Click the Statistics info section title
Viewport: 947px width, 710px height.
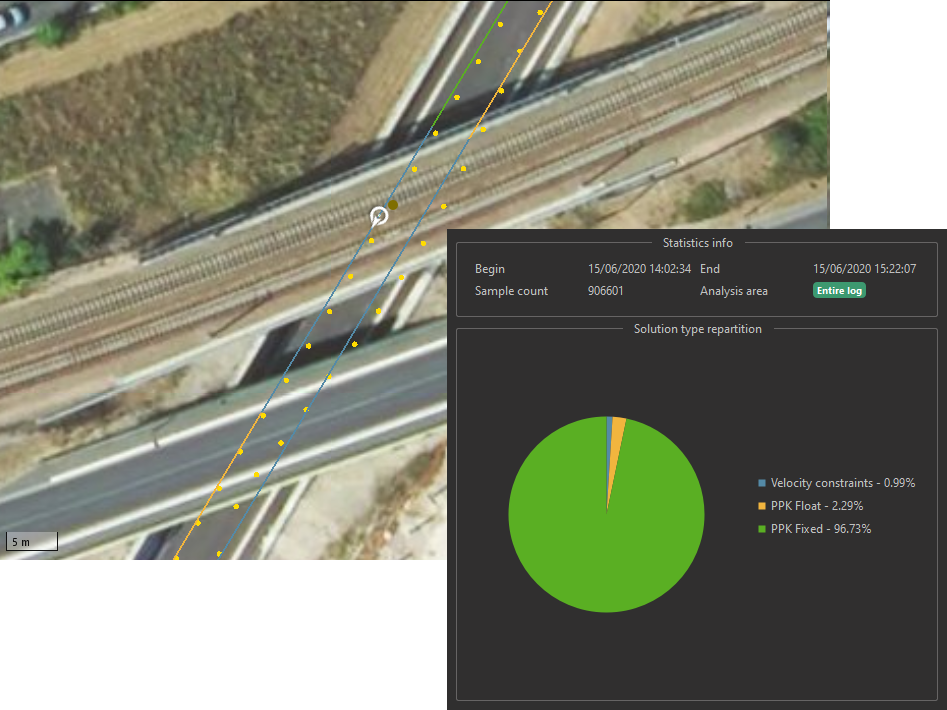click(x=697, y=243)
